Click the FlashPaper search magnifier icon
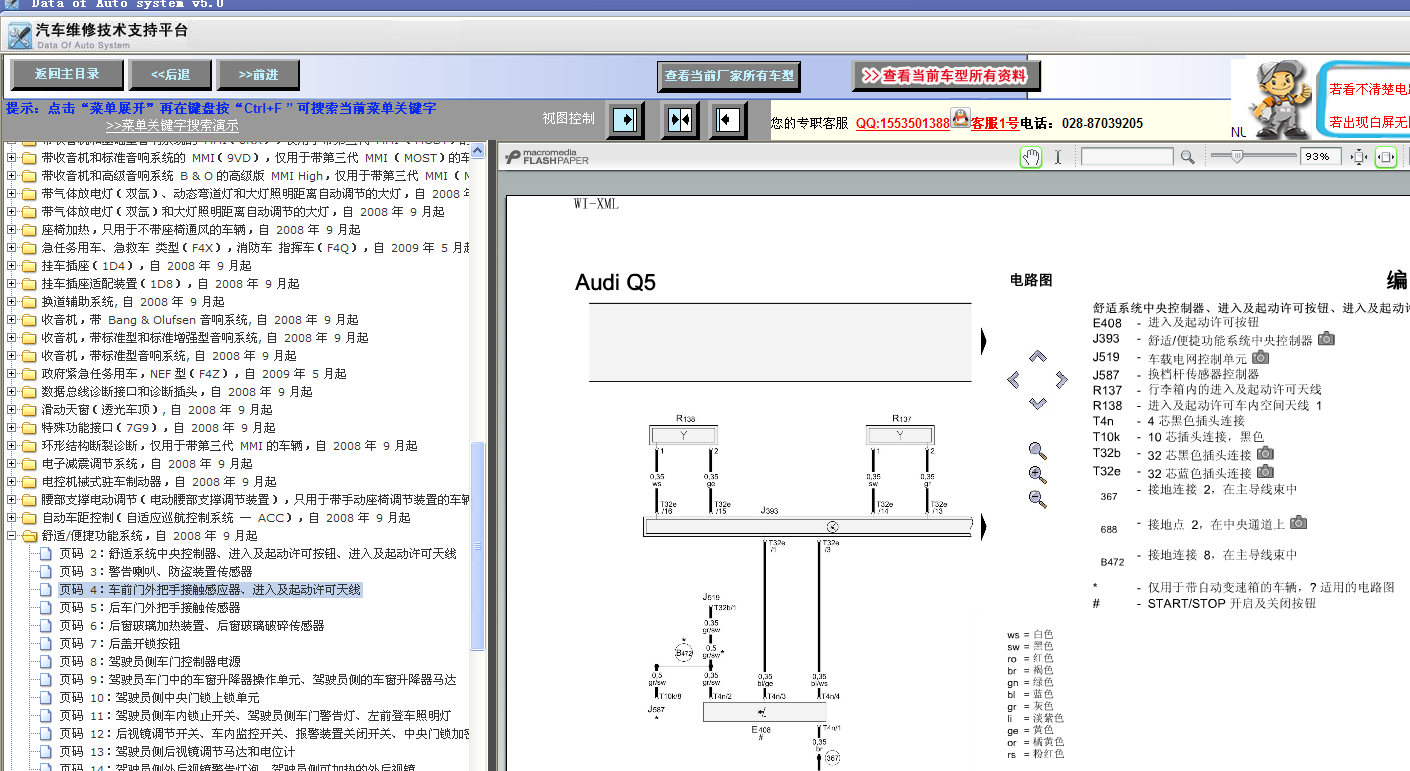Screen dimensions: 1410x771 click(1187, 157)
